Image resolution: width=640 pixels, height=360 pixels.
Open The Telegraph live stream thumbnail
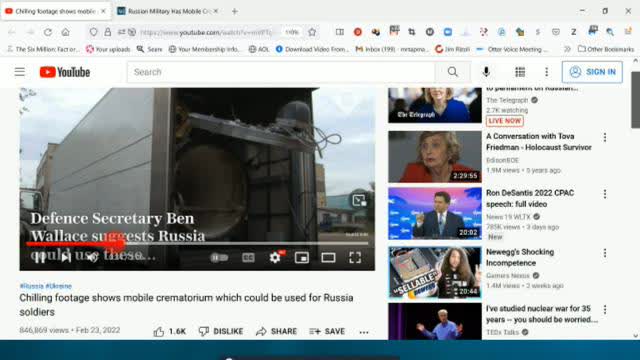coord(435,105)
